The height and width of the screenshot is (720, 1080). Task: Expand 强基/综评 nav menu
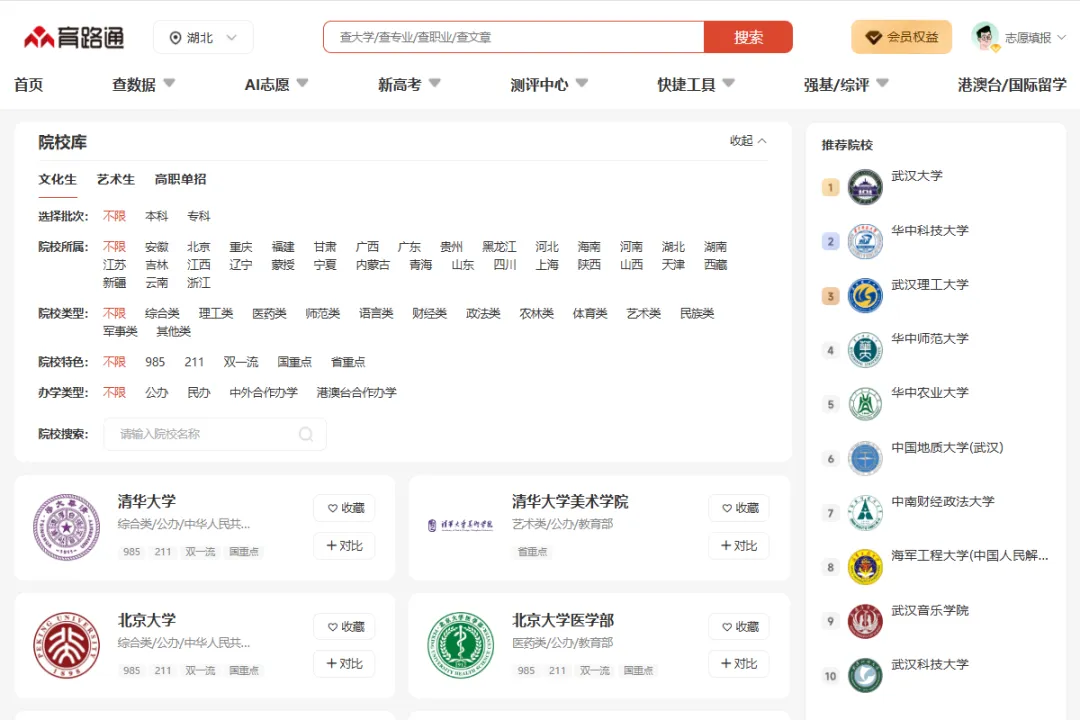pos(846,85)
